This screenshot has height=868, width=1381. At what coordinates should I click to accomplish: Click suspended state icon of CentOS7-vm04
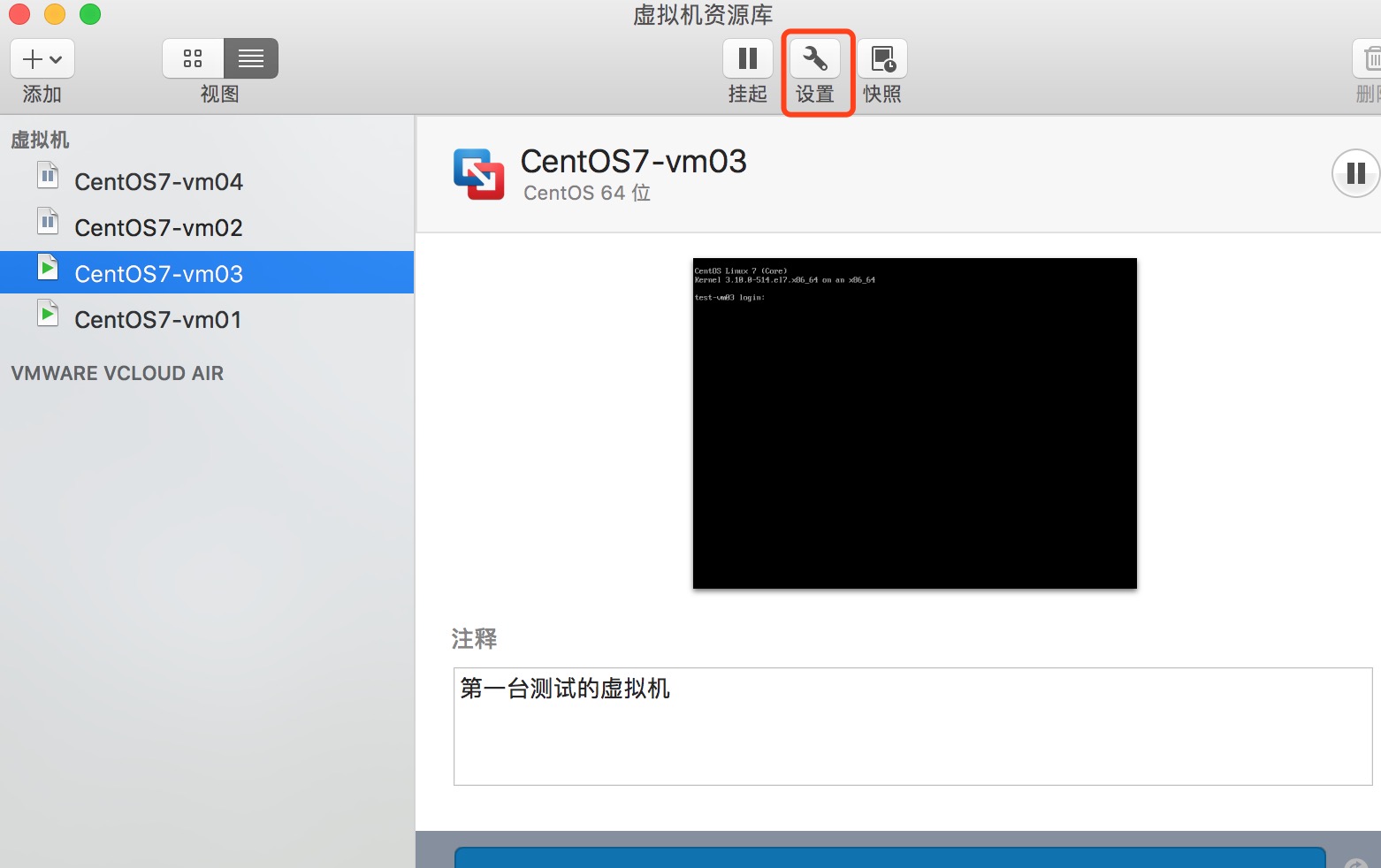48,177
